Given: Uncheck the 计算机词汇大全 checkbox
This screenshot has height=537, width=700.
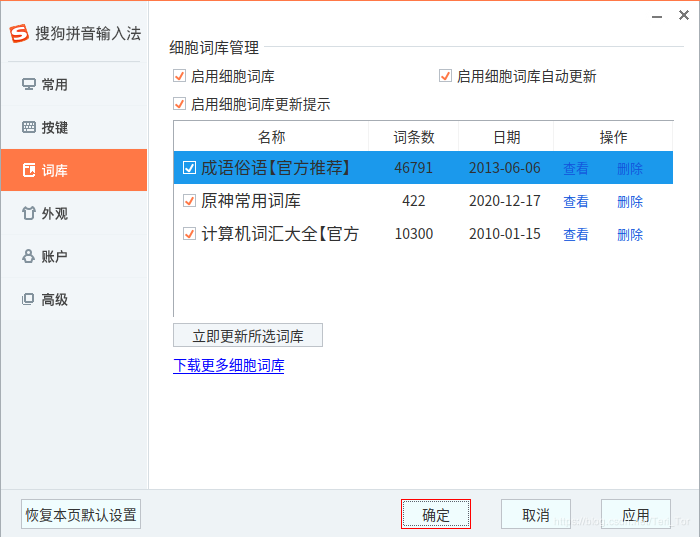Looking at the screenshot, I should (x=189, y=234).
